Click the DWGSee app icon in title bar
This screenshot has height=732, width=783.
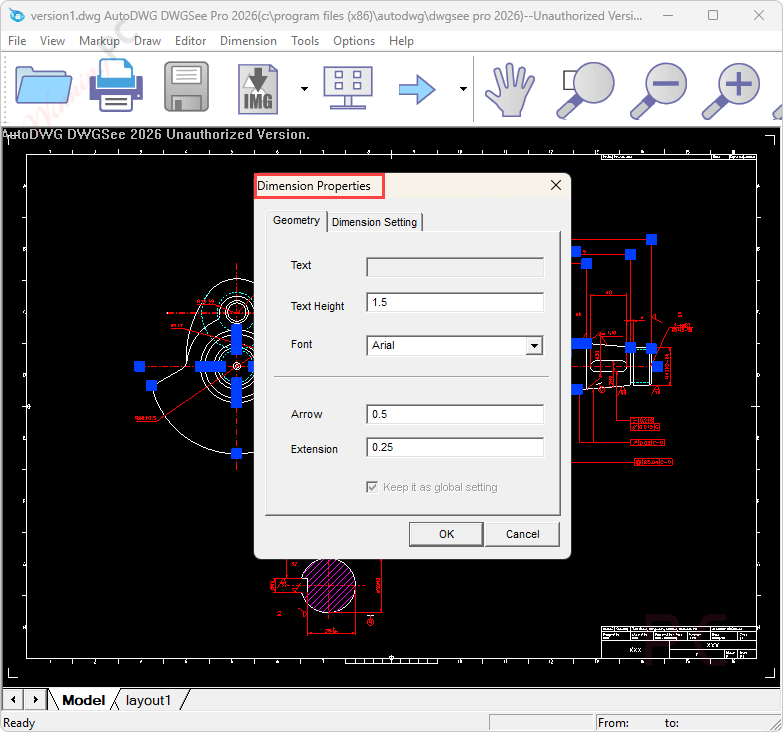click(x=17, y=15)
